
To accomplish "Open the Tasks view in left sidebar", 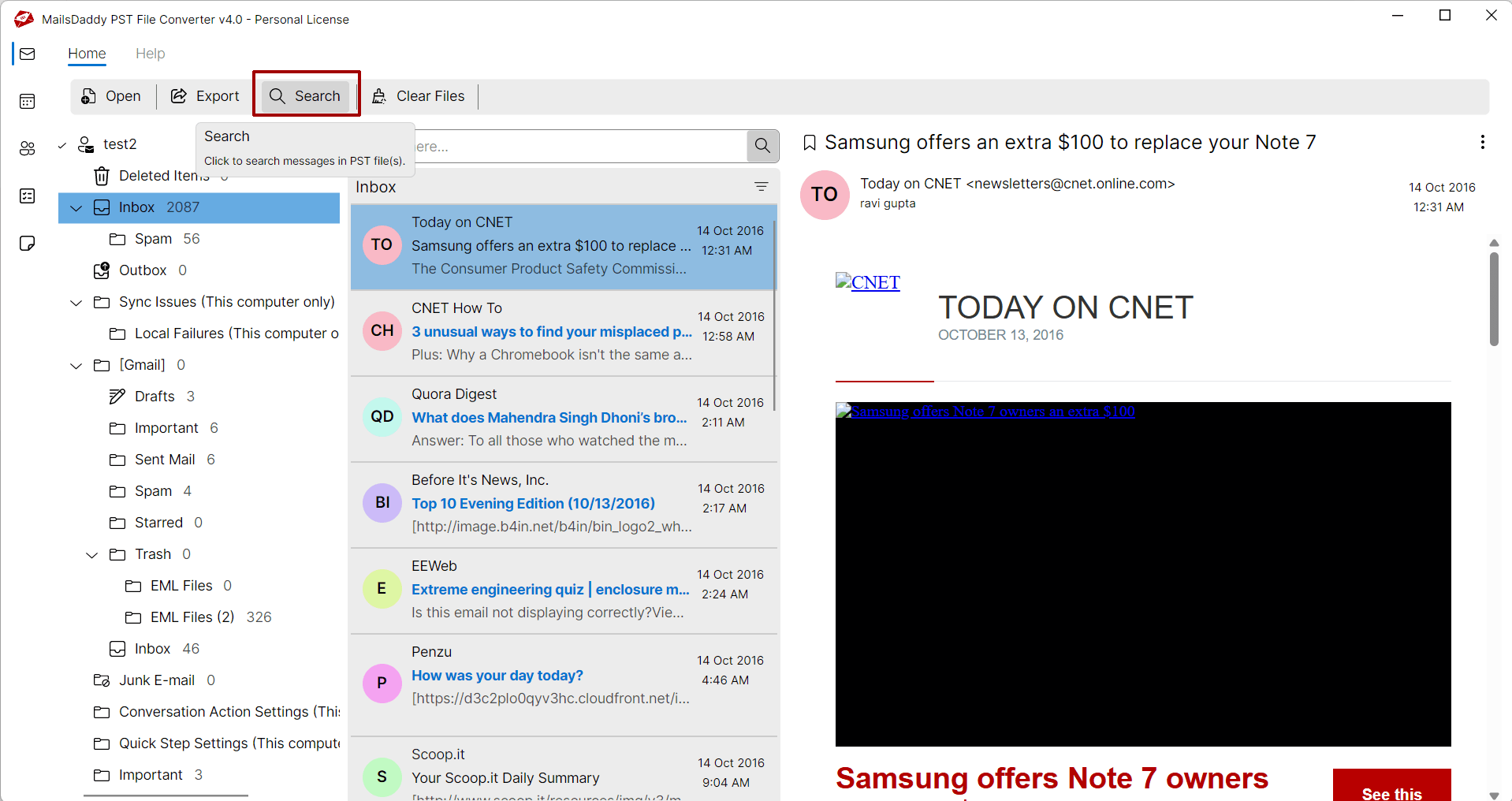I will (28, 196).
